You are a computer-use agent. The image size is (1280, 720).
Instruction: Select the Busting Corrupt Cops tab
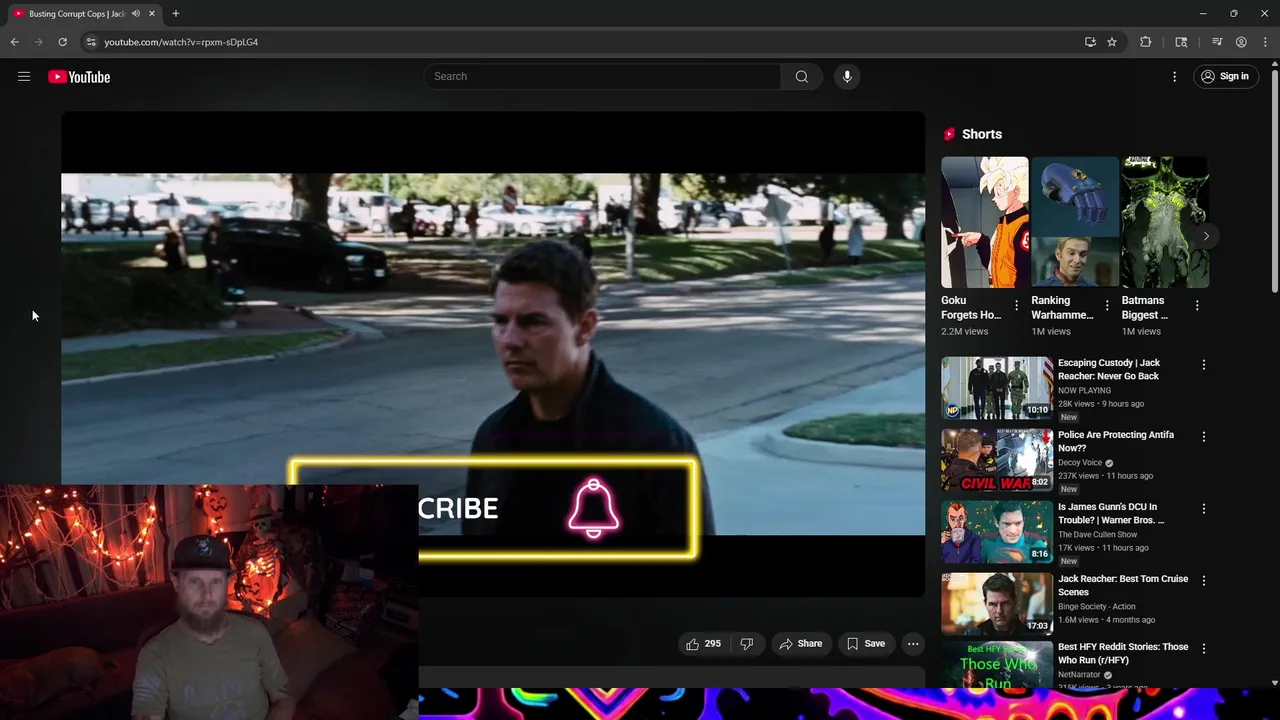[84, 14]
